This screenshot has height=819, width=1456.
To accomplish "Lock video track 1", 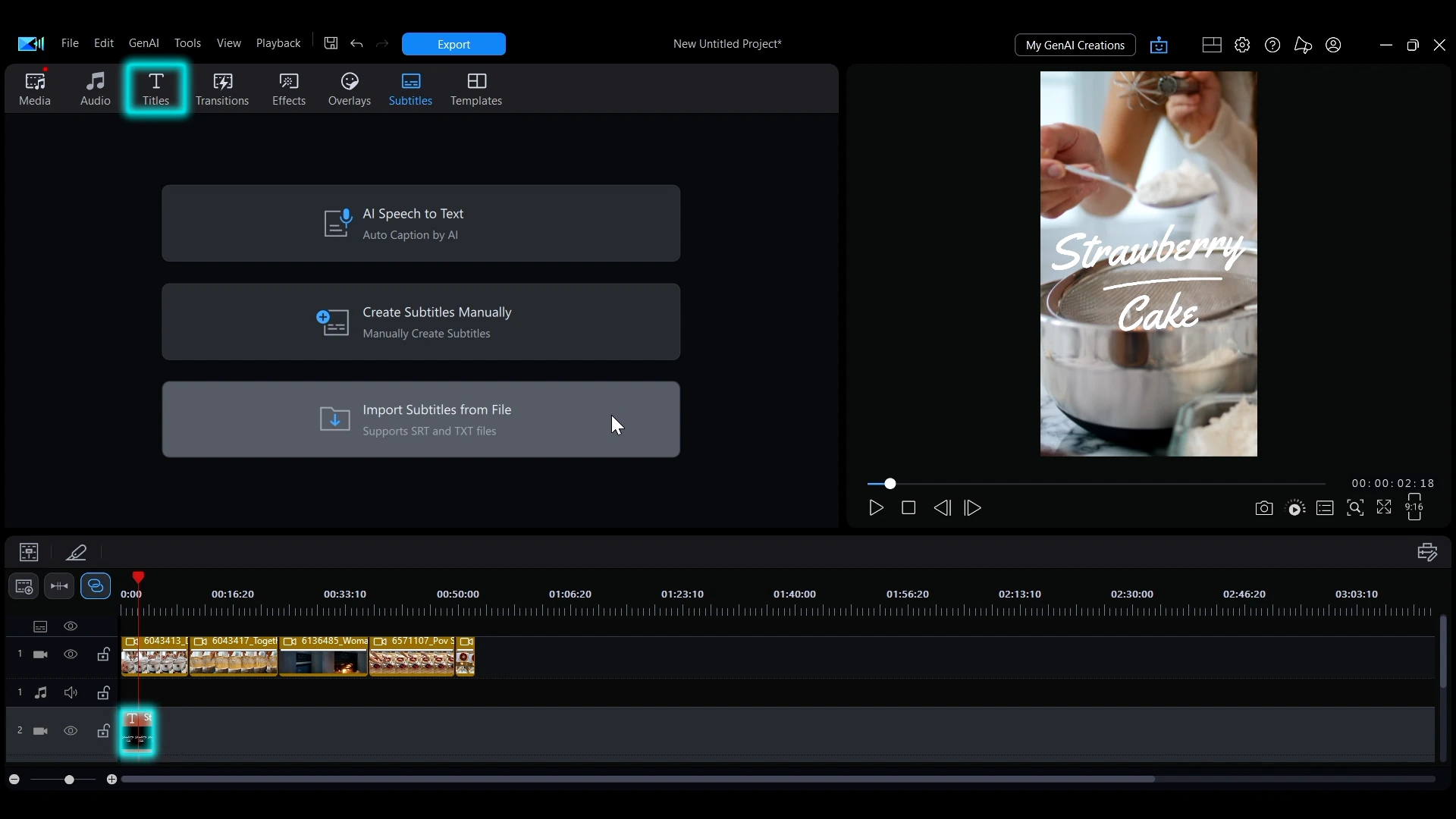I will (103, 654).
